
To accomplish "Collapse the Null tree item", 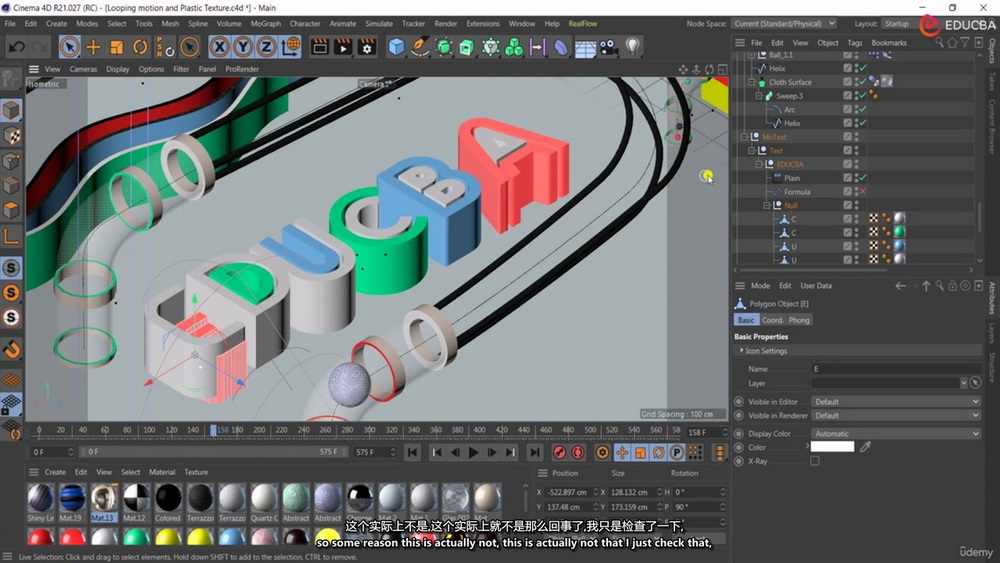I will coord(767,205).
